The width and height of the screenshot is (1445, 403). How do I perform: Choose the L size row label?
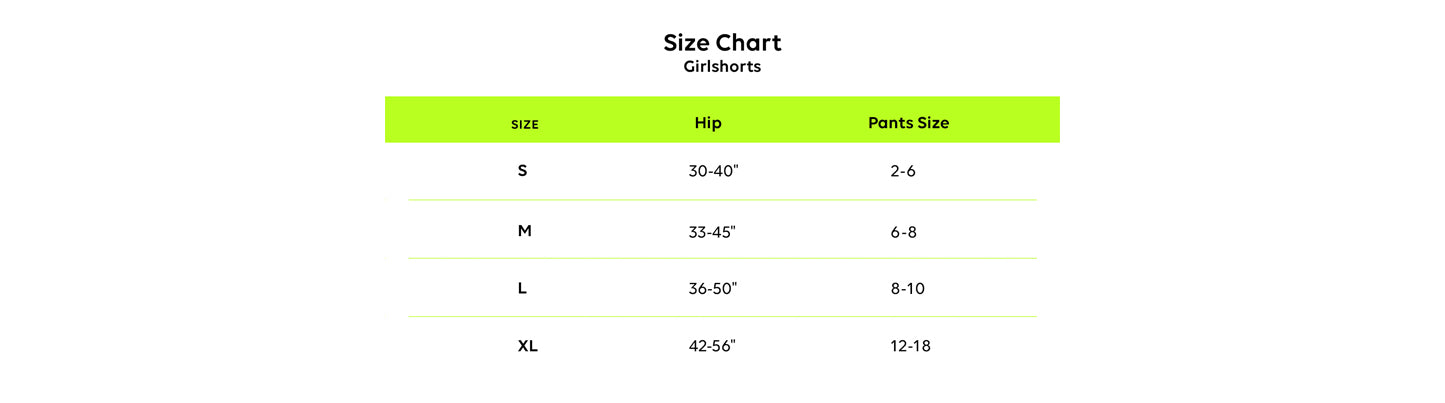tap(522, 288)
